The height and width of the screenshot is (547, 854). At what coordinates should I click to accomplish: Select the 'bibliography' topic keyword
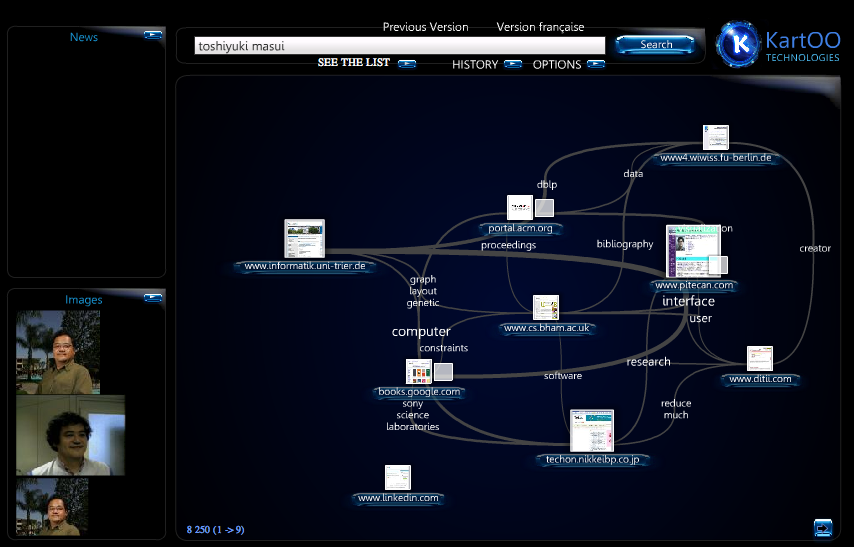point(625,244)
